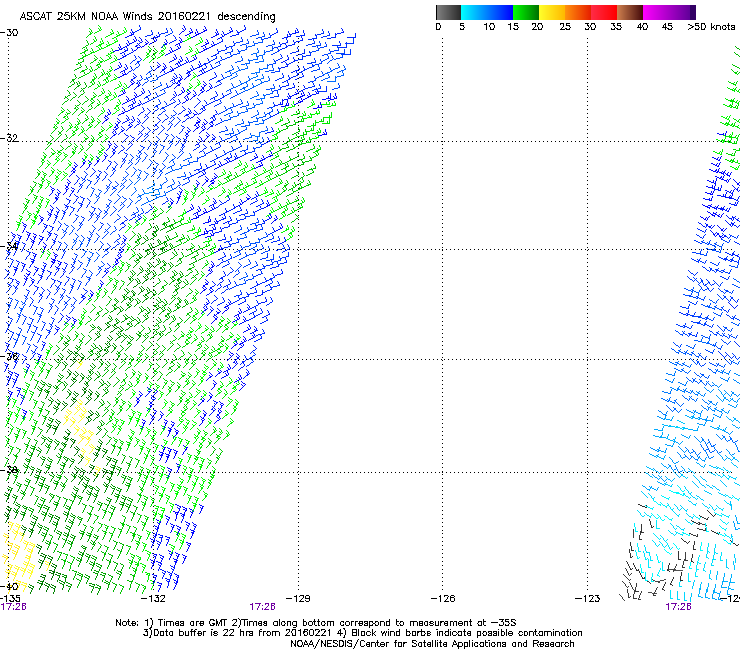Click the NOAA/NESDIS credit line

tap(432, 644)
